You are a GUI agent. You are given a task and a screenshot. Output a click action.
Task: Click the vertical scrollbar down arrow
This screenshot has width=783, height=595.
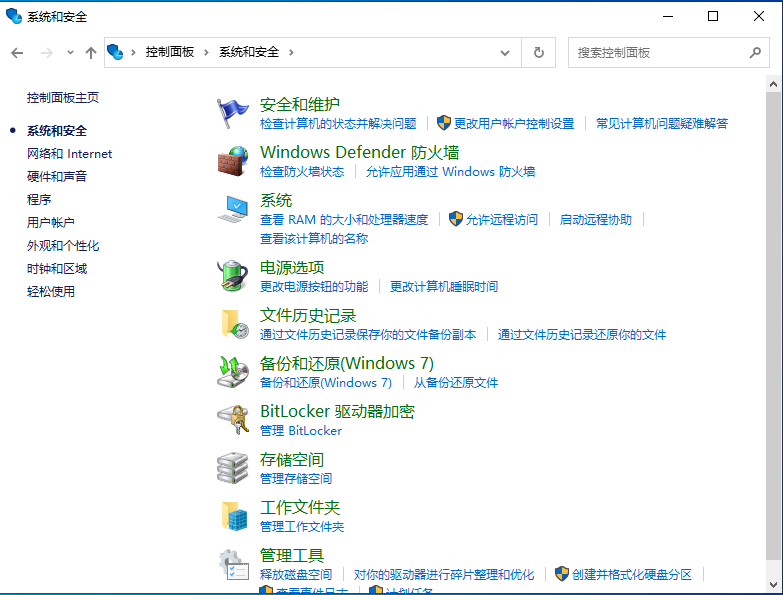click(774, 586)
